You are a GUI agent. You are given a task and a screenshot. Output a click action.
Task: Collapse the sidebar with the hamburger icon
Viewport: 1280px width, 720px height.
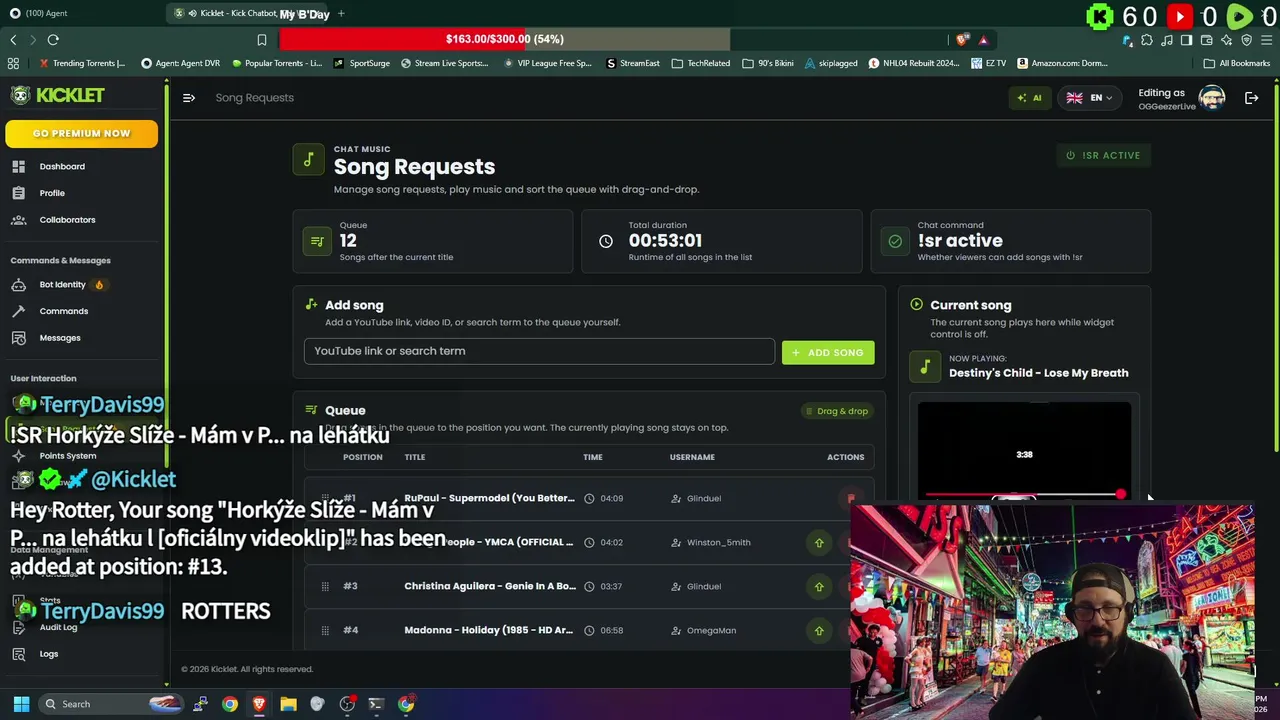pyautogui.click(x=189, y=97)
